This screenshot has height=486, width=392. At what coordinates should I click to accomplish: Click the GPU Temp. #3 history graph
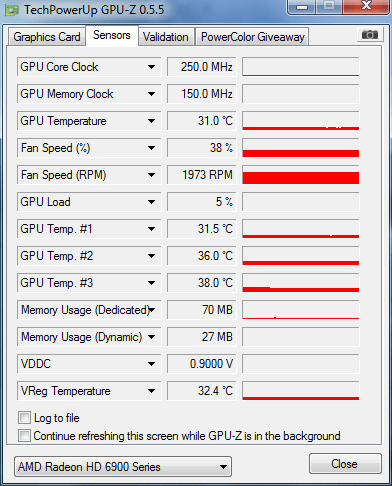coord(301,283)
